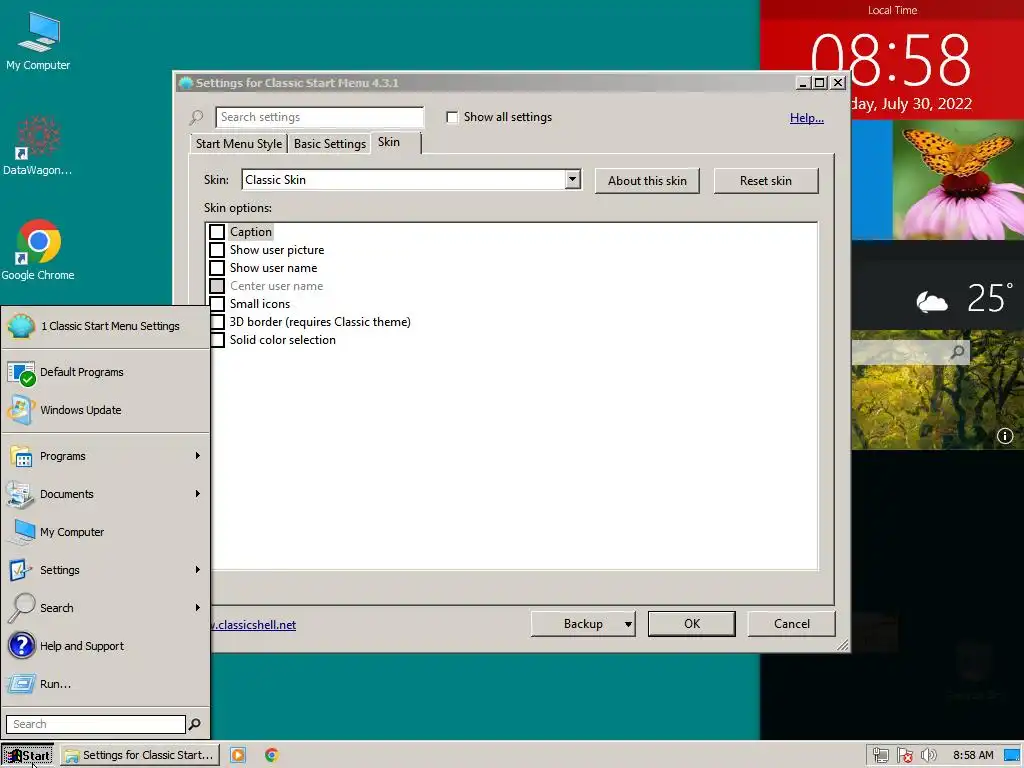The width and height of the screenshot is (1024, 768).
Task: Switch to Basic Settings tab
Action: [x=330, y=144]
